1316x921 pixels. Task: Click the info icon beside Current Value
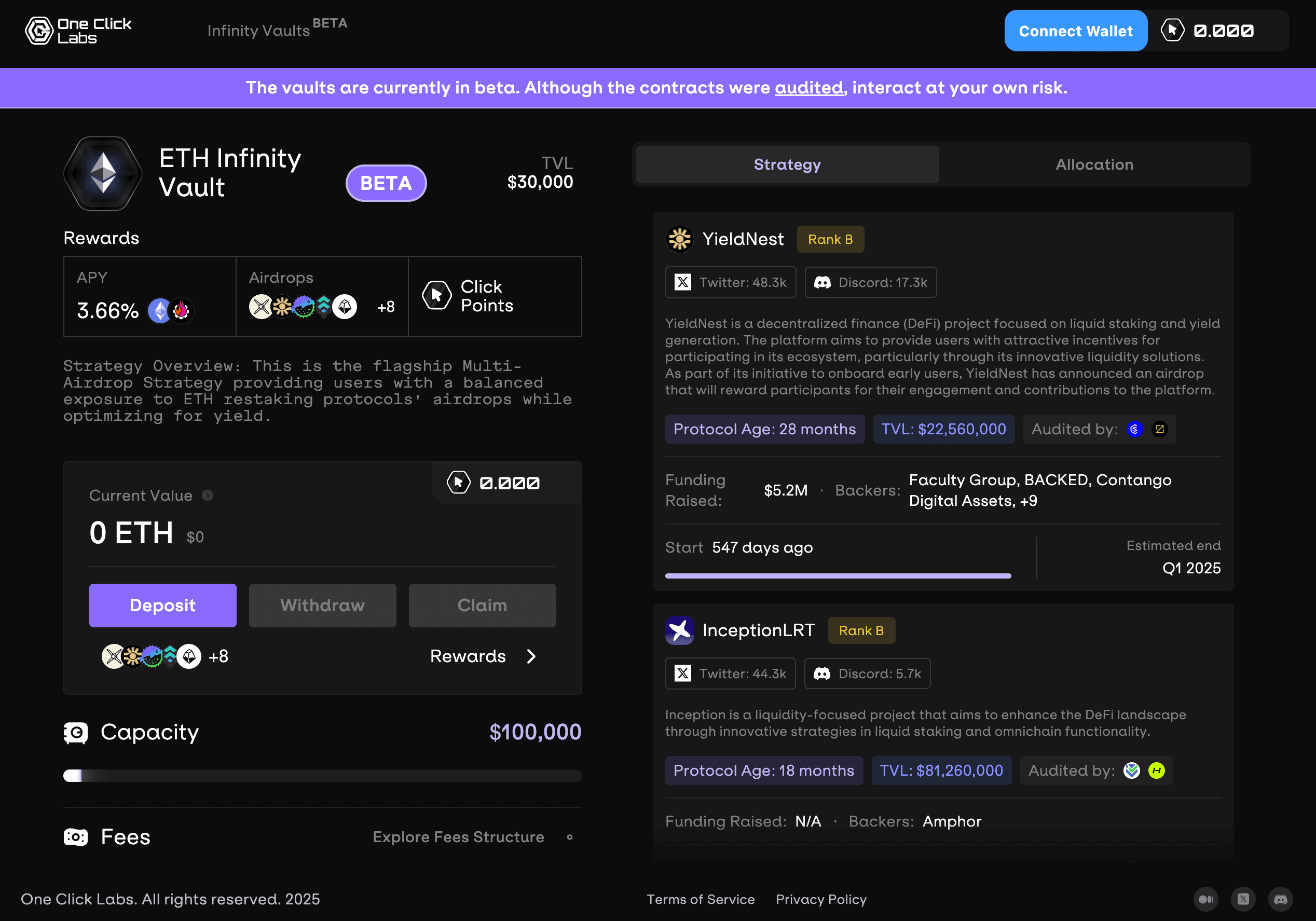(208, 495)
